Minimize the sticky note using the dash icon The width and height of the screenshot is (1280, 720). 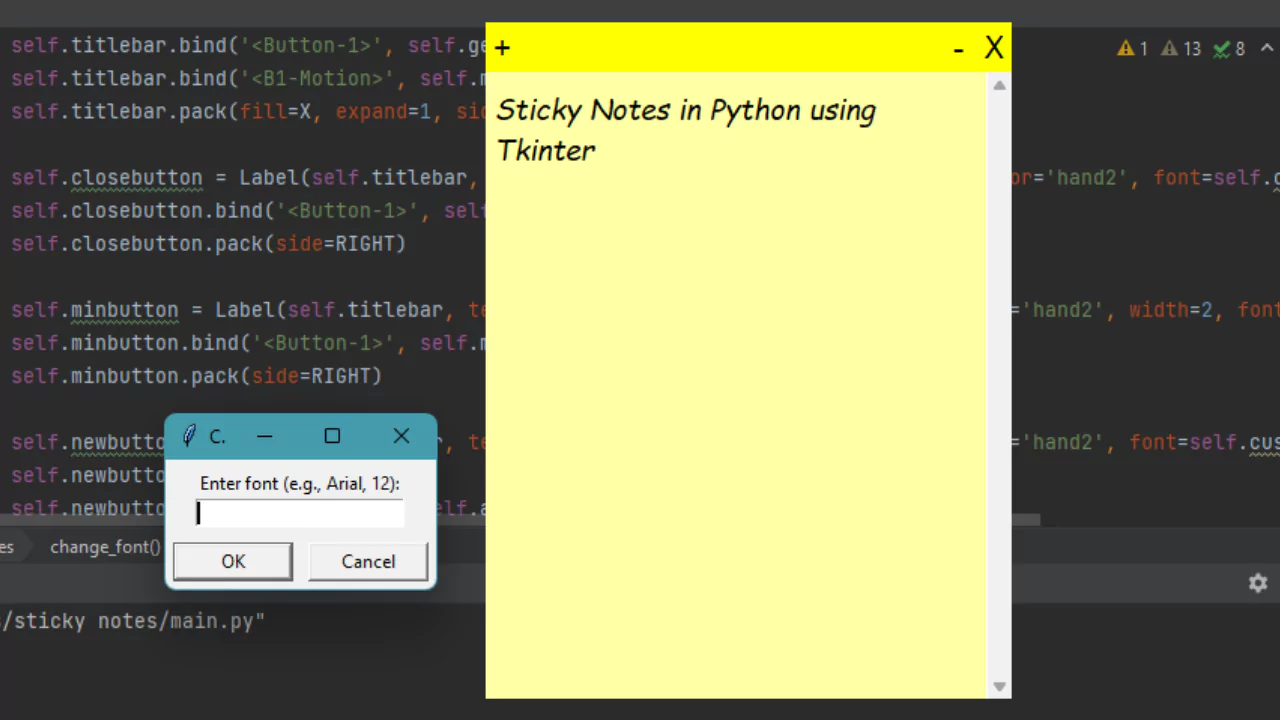(x=957, y=48)
